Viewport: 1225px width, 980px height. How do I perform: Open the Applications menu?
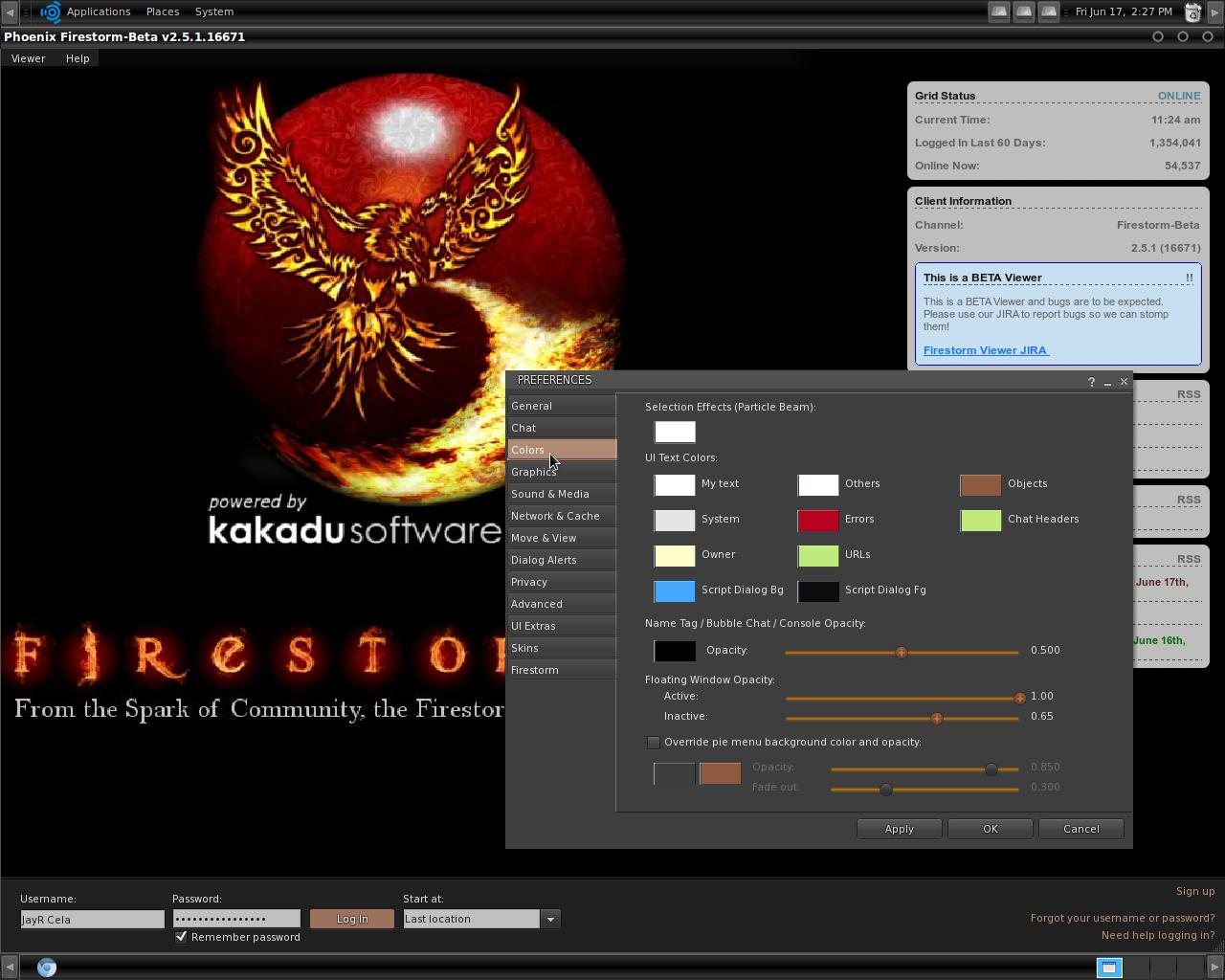pyautogui.click(x=99, y=11)
